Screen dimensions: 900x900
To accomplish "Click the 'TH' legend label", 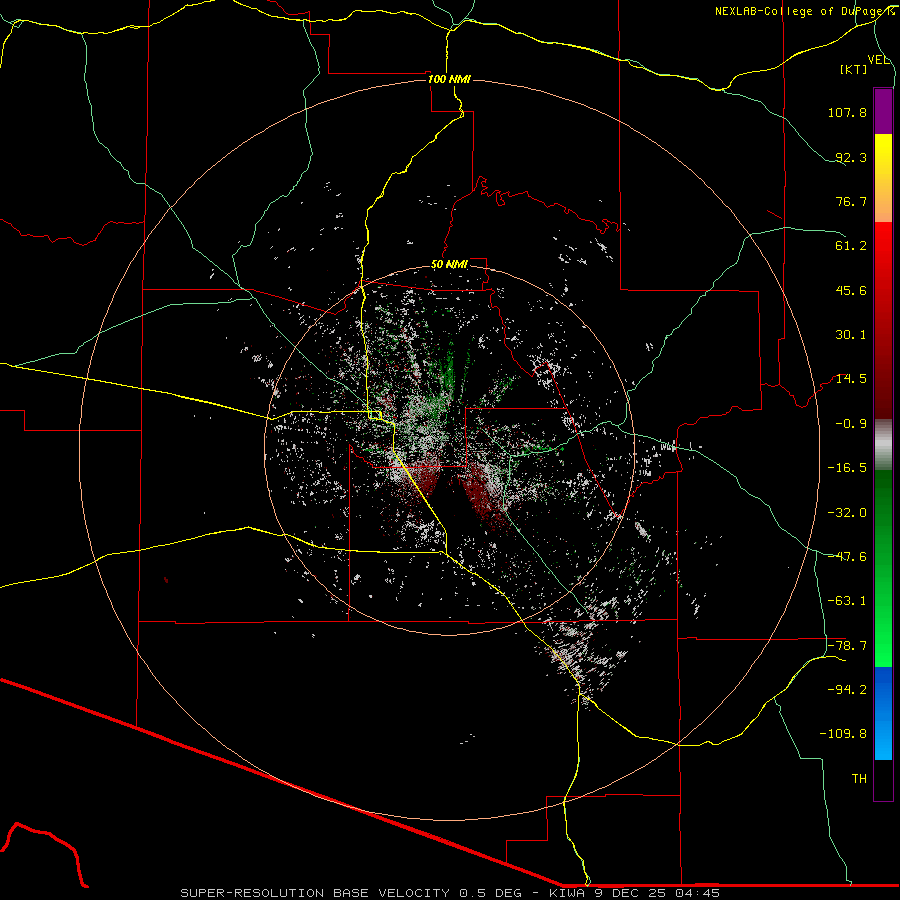I will (859, 779).
